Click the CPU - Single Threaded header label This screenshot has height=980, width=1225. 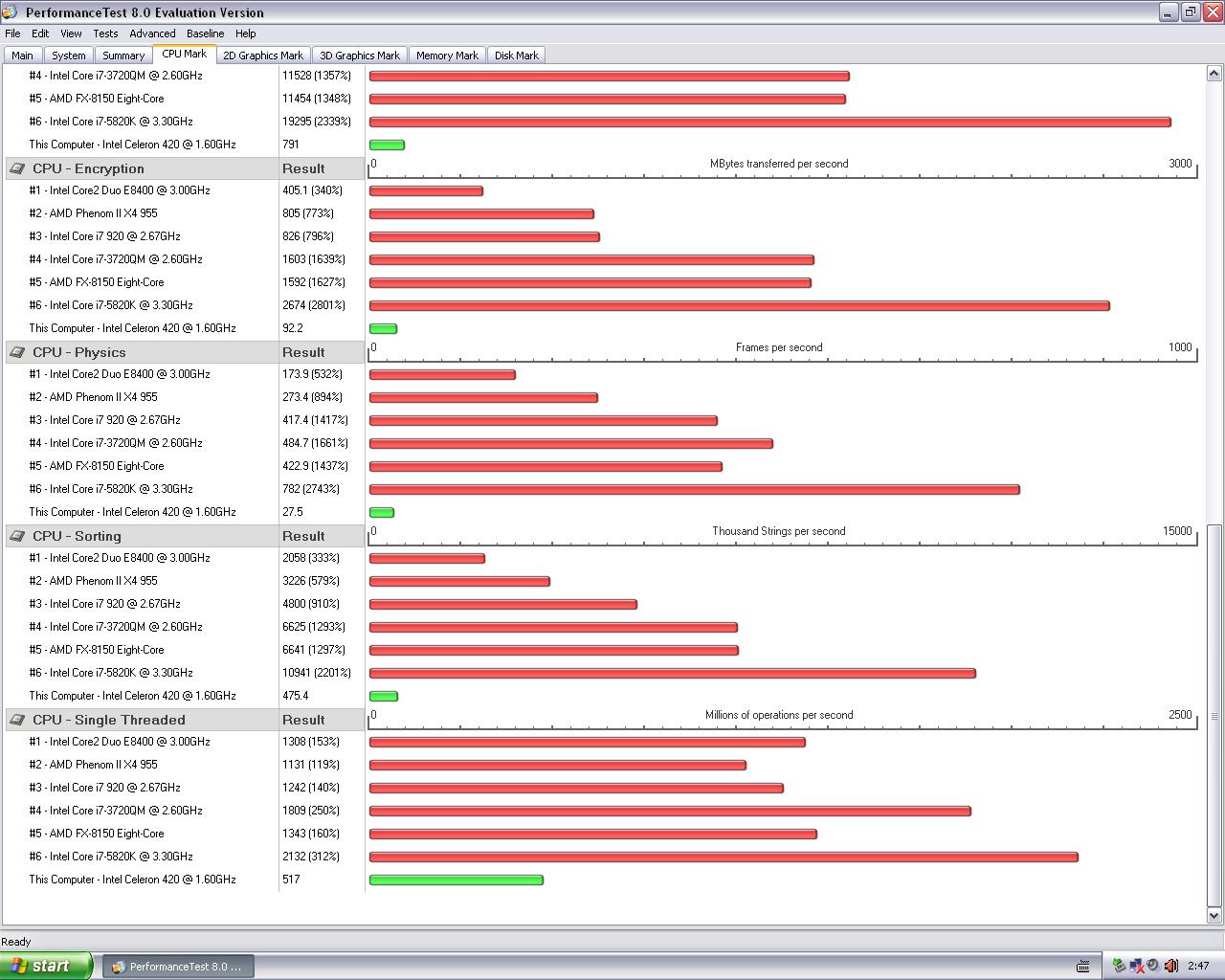109,720
